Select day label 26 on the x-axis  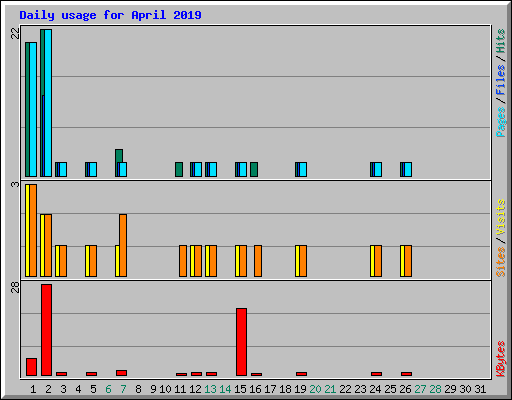[405, 389]
